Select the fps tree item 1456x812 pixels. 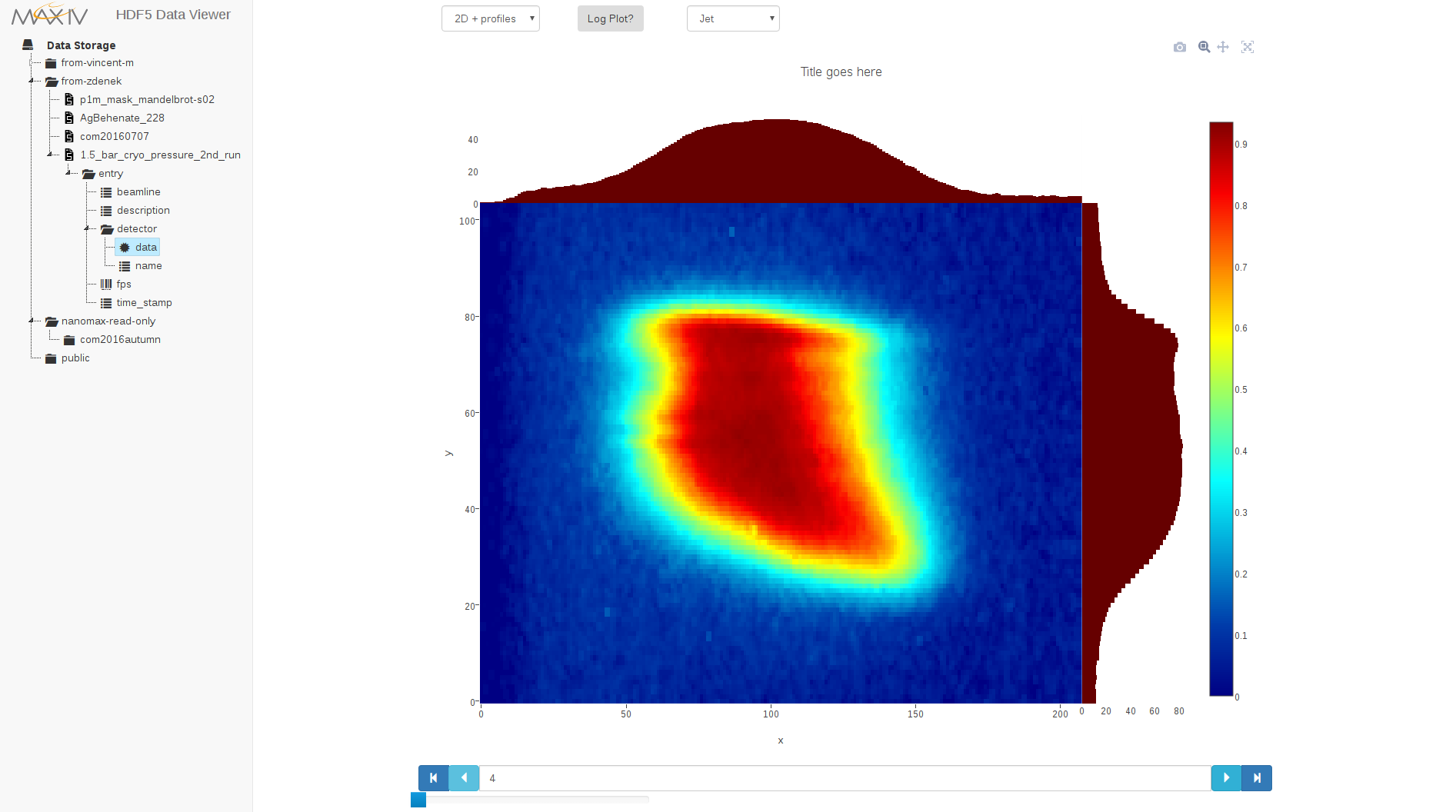click(124, 285)
